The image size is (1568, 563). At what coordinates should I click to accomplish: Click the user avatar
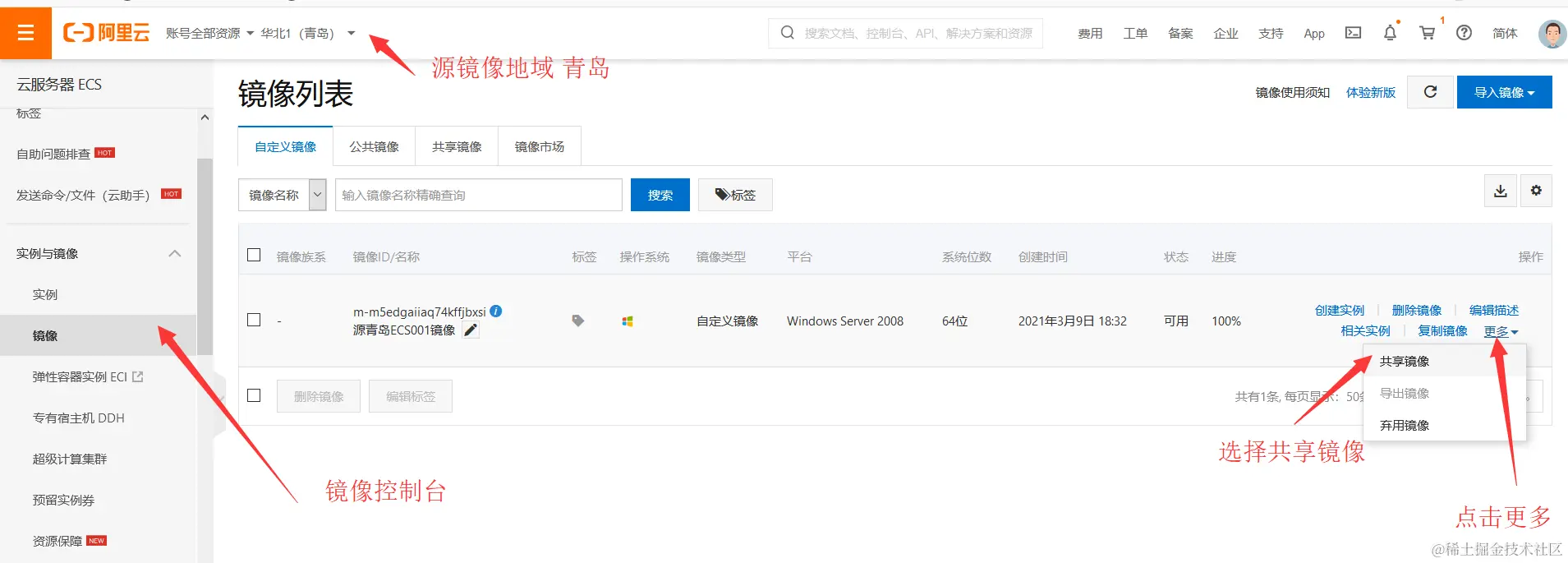[x=1552, y=33]
